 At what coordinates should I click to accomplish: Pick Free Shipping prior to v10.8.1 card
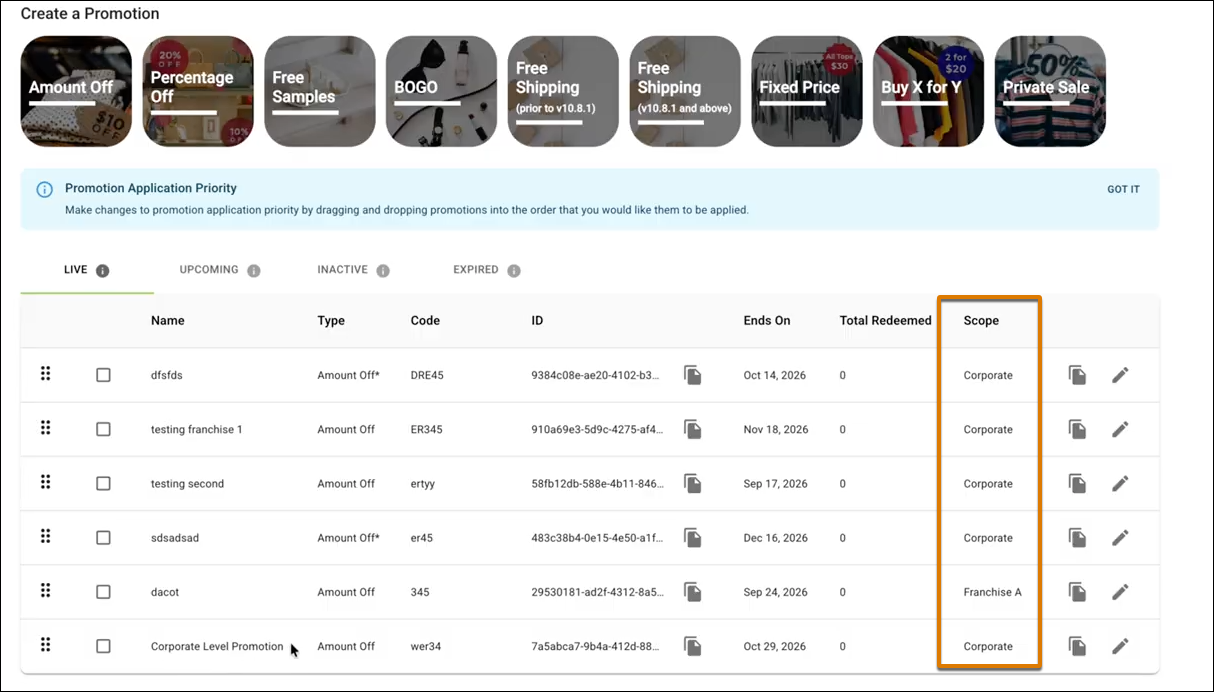pyautogui.click(x=563, y=91)
